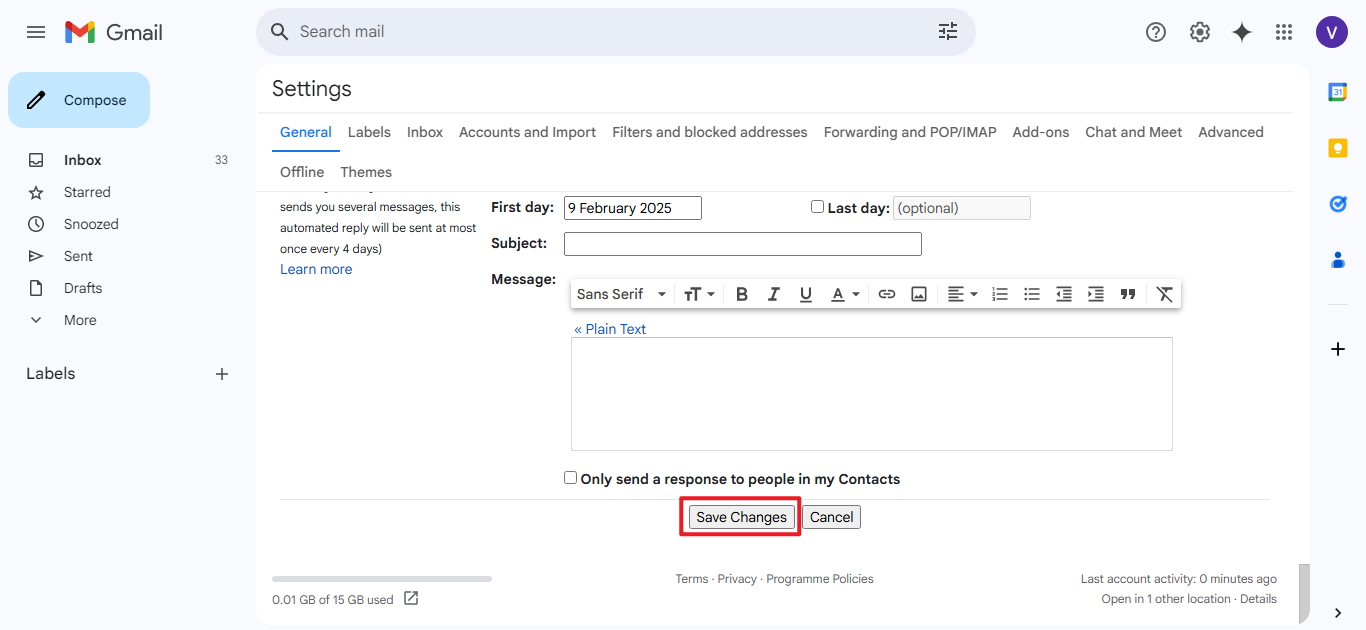Enable the Last day checkbox
Image resolution: width=1366 pixels, height=630 pixels.
click(817, 207)
